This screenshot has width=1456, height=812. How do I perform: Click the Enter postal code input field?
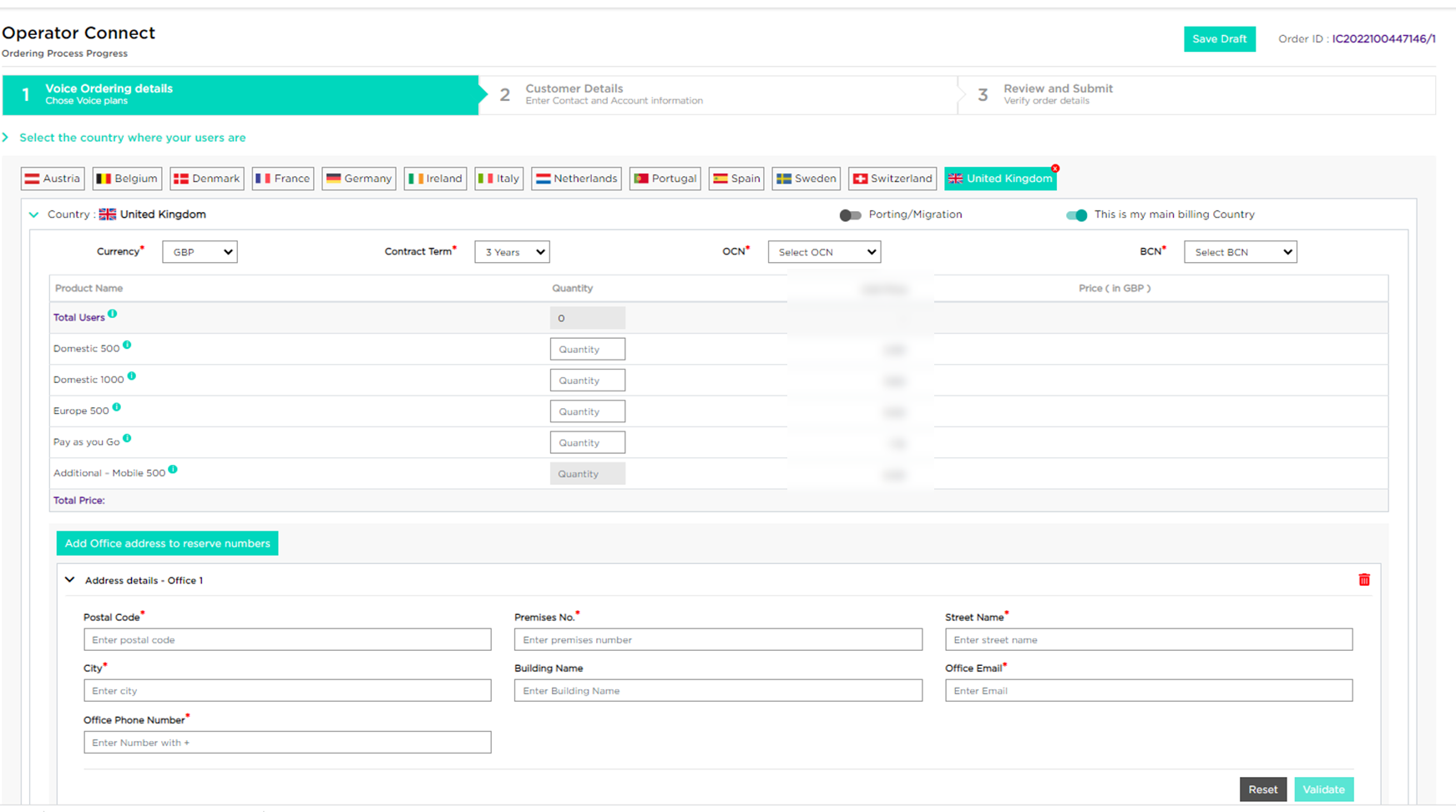[x=287, y=639]
